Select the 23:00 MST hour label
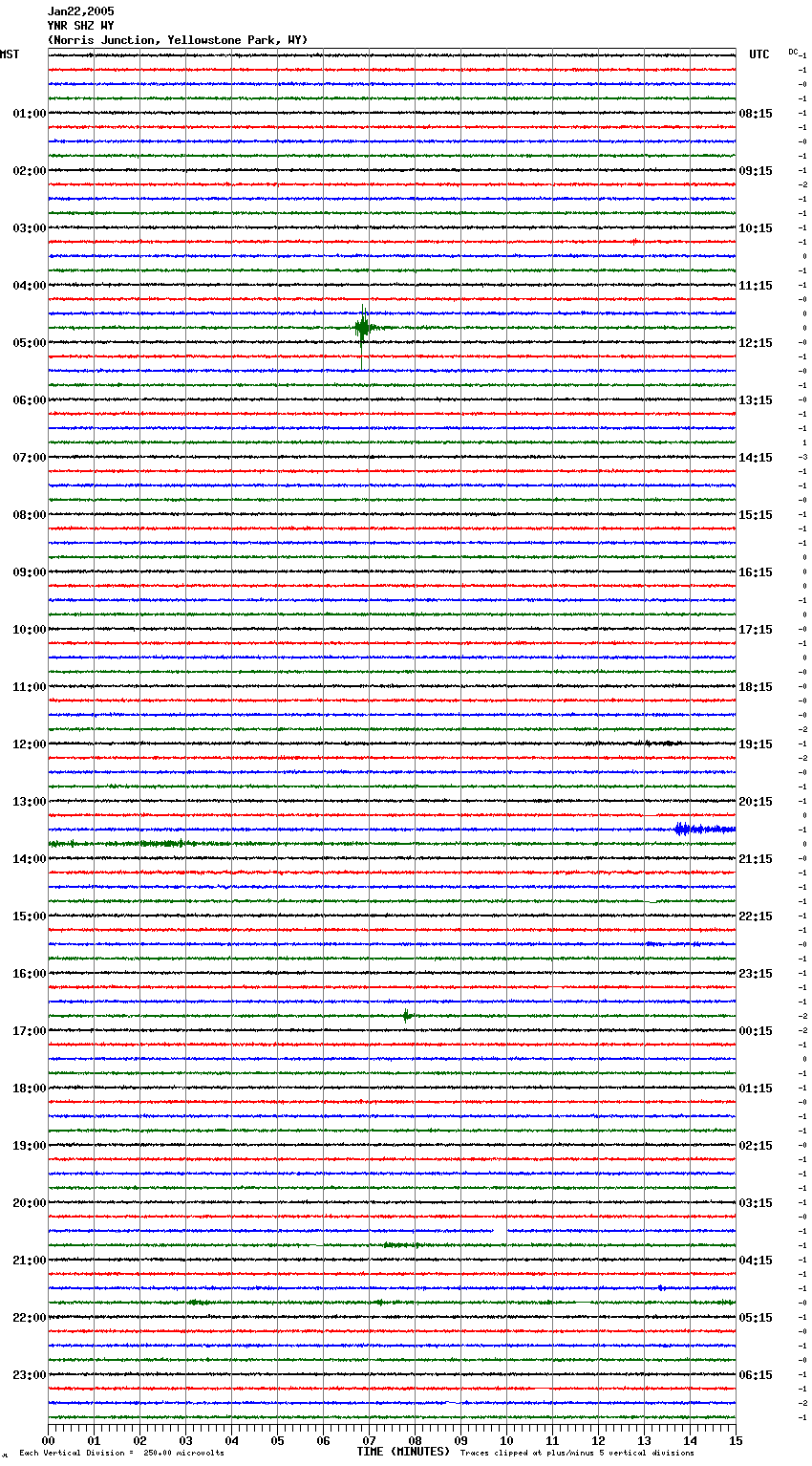812x1466 pixels. click(30, 1375)
